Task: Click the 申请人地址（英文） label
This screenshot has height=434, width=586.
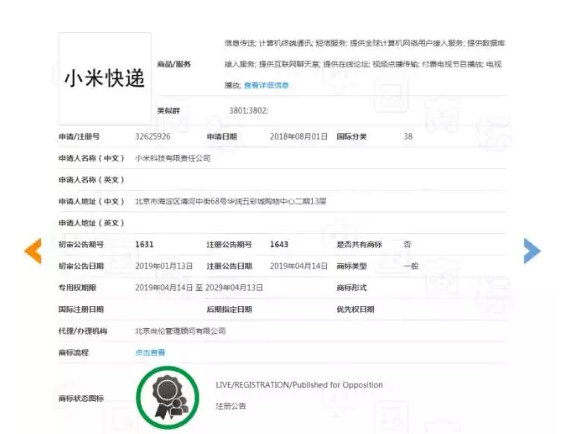Action: coord(91,223)
